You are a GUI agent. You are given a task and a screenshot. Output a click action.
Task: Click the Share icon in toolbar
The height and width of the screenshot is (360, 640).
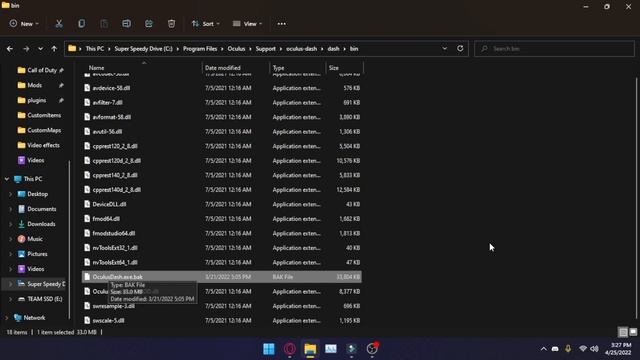pos(149,24)
